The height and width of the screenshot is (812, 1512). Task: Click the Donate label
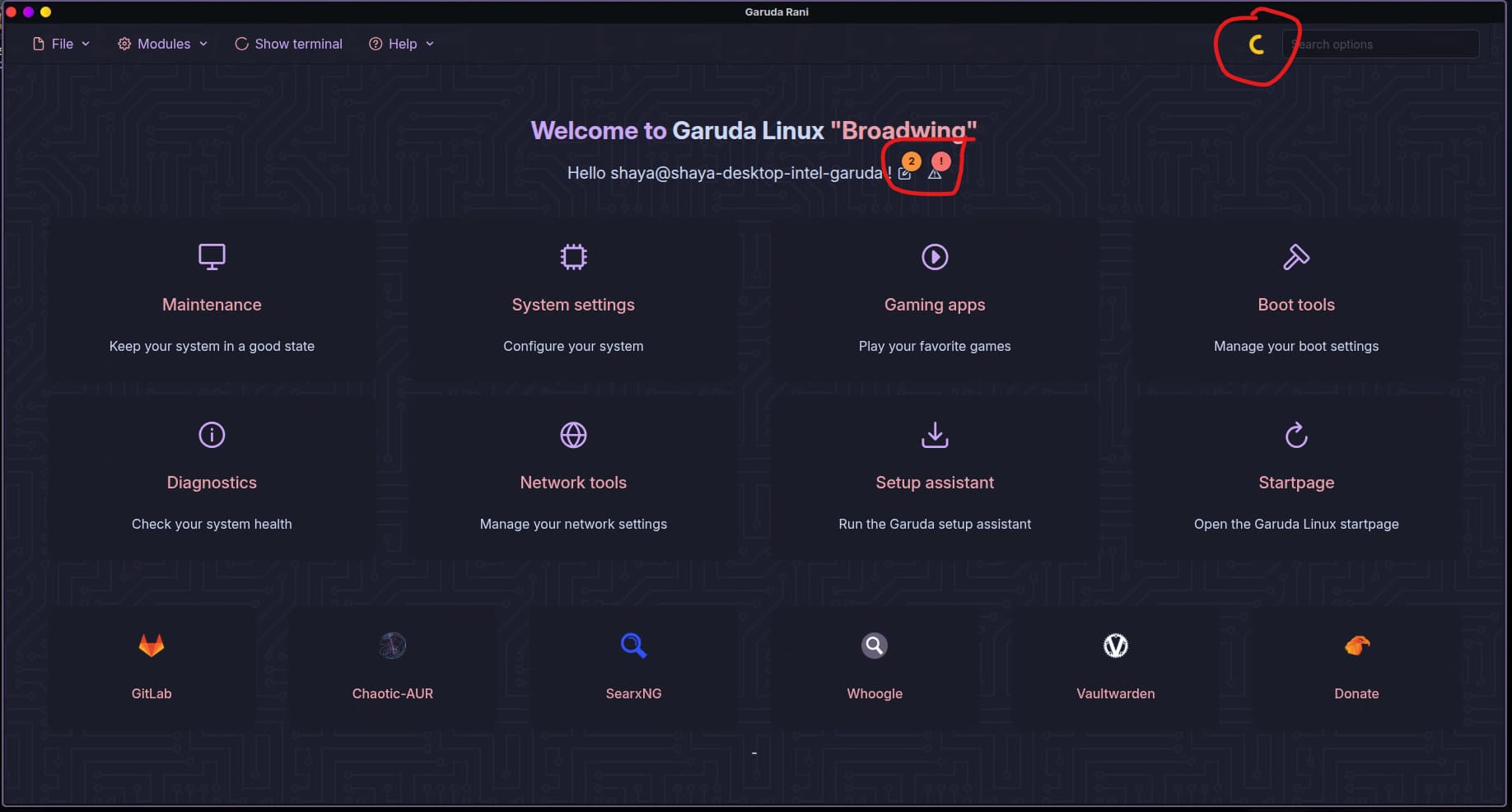1356,693
